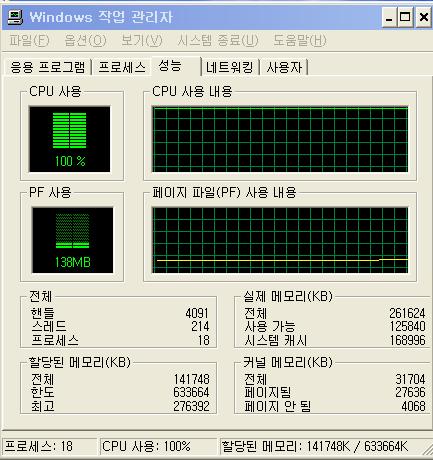This screenshot has height=460, width=433.
Task: Click the 페이지 파일(PF) 사용 내용 graph
Action: click(280, 240)
